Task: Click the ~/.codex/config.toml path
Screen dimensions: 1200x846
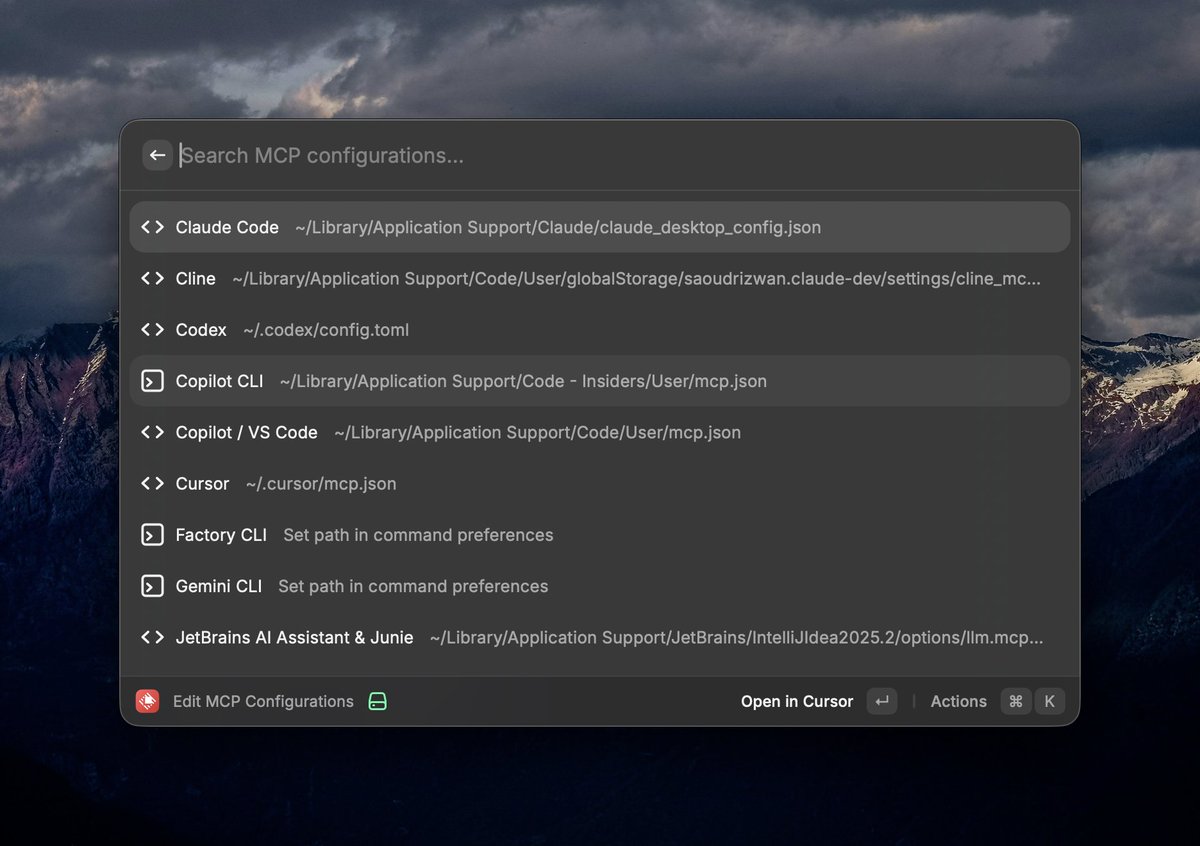Action: (x=326, y=330)
